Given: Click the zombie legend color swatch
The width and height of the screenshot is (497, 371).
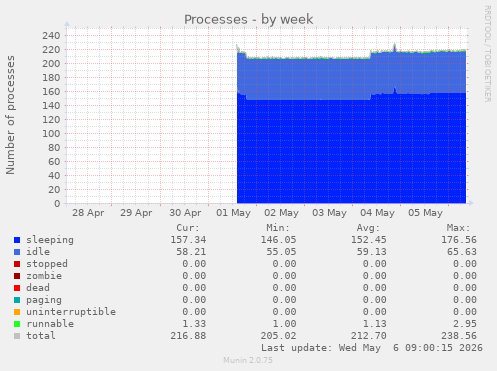Looking at the screenshot, I should [17, 276].
